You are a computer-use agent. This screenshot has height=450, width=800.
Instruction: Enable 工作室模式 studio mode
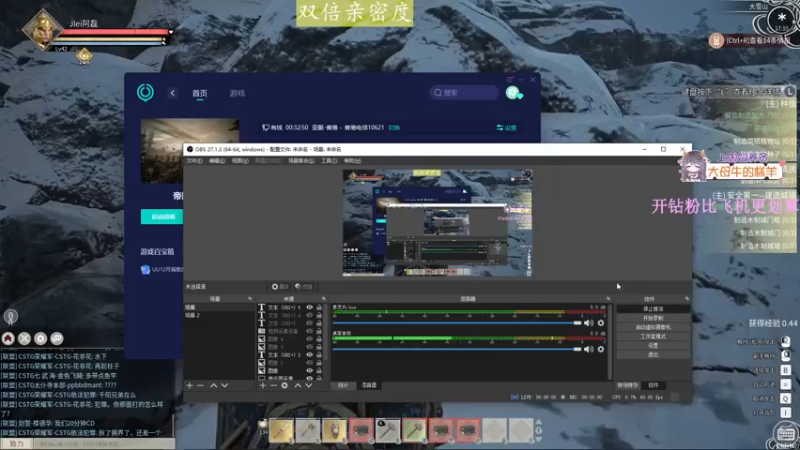(653, 336)
